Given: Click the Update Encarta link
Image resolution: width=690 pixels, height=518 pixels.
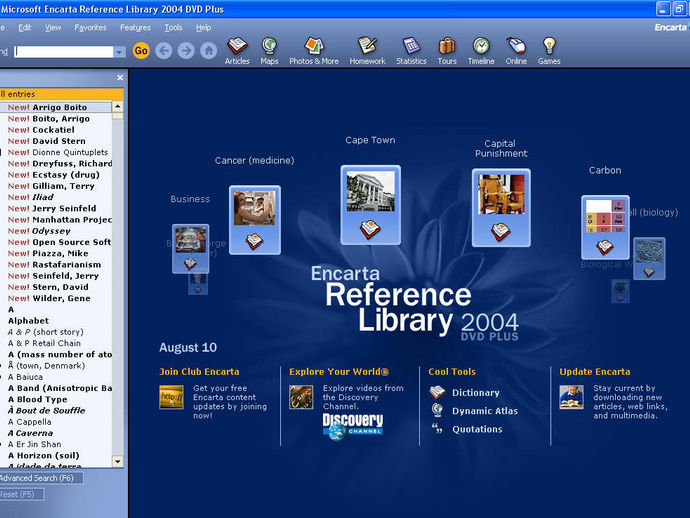Looking at the screenshot, I should (595, 371).
